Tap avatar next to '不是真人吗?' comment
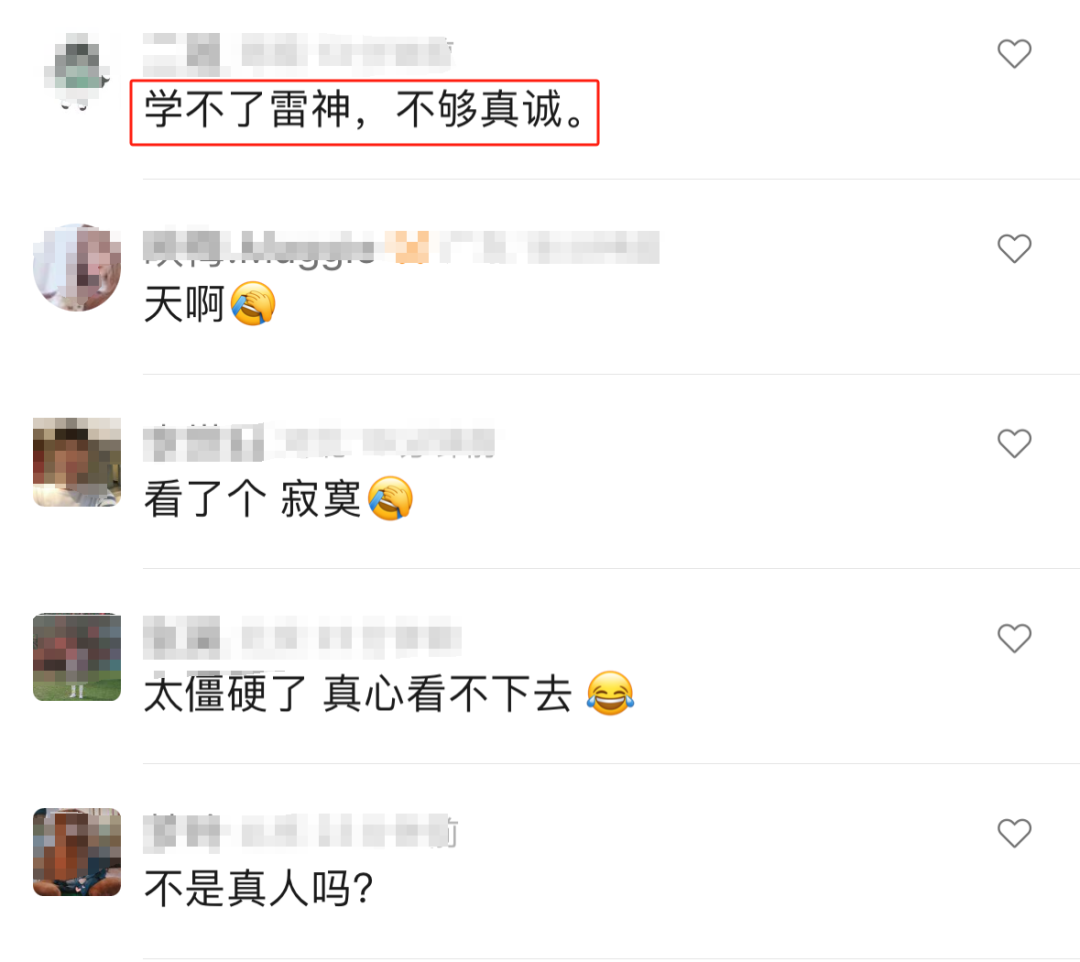The image size is (1080, 962). click(x=77, y=852)
